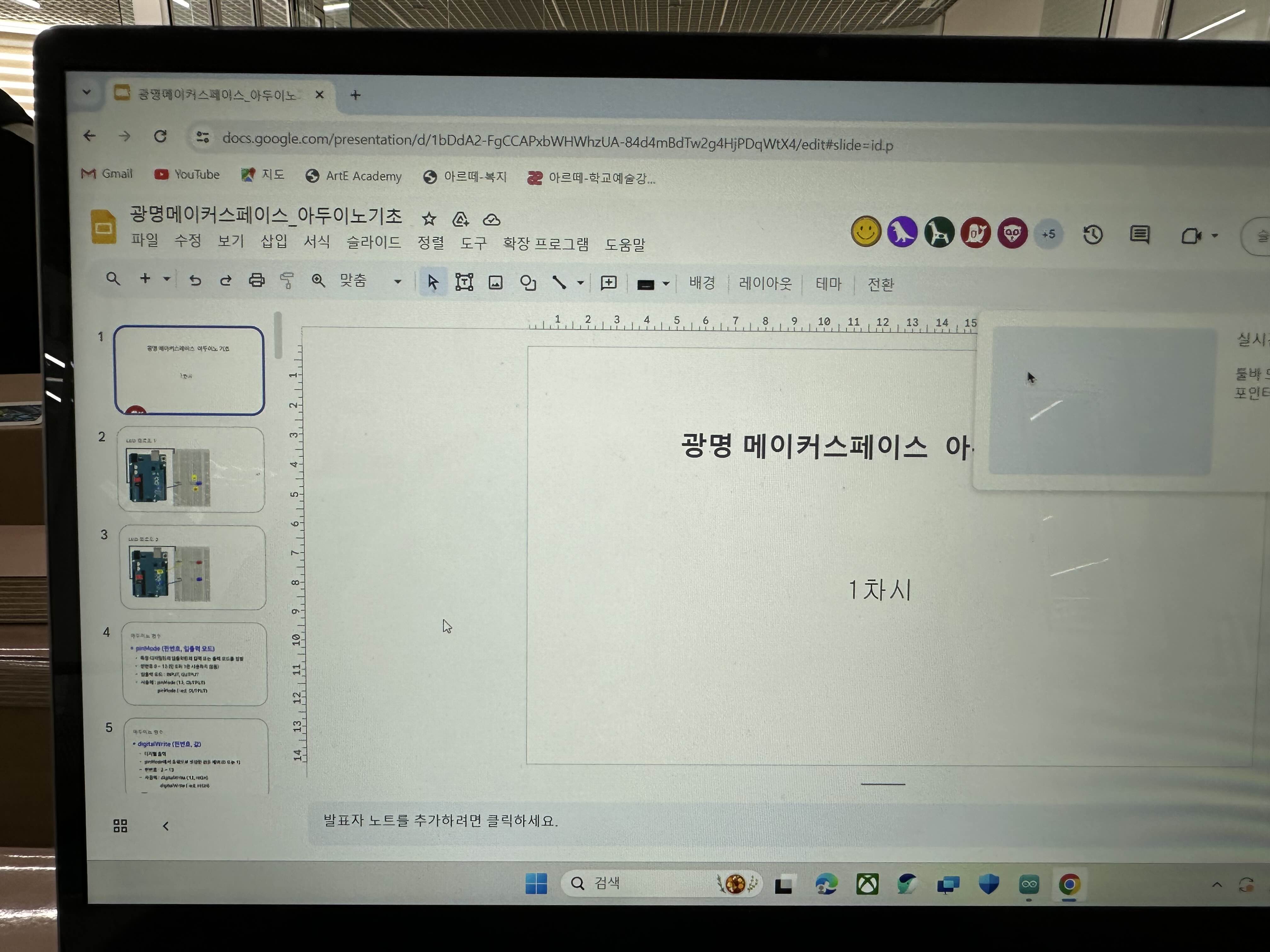Select slide 1 thumbnail
This screenshot has width=1270, height=952.
click(x=190, y=370)
